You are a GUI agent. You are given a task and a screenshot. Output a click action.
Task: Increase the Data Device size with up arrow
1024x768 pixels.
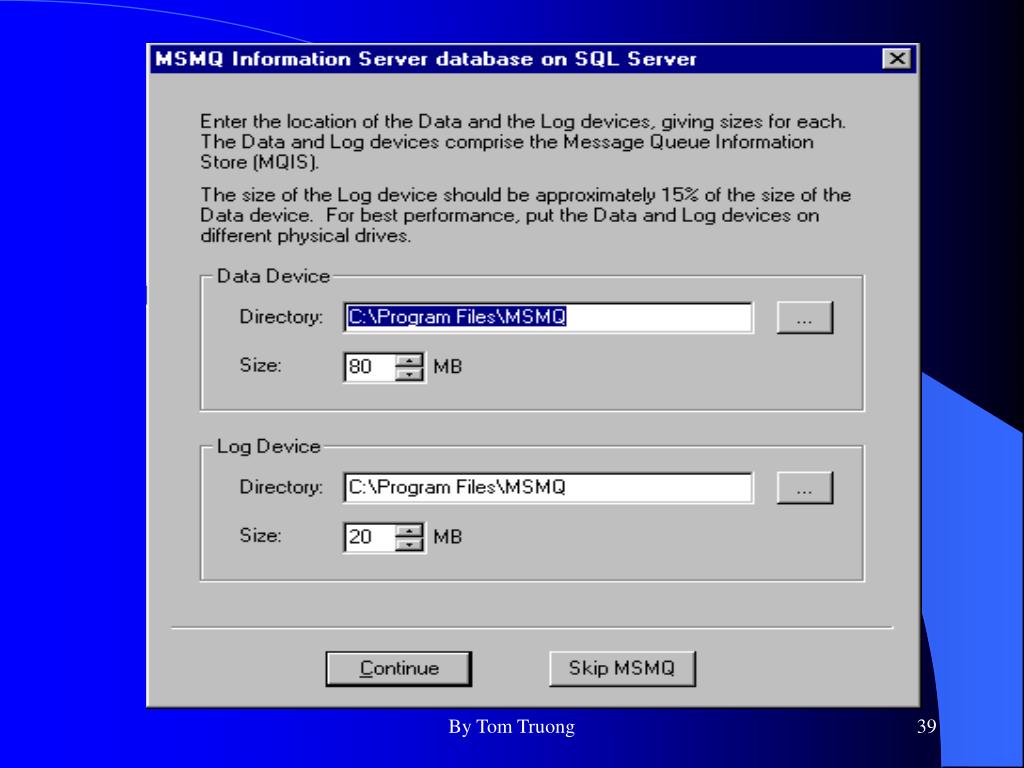click(x=410, y=361)
